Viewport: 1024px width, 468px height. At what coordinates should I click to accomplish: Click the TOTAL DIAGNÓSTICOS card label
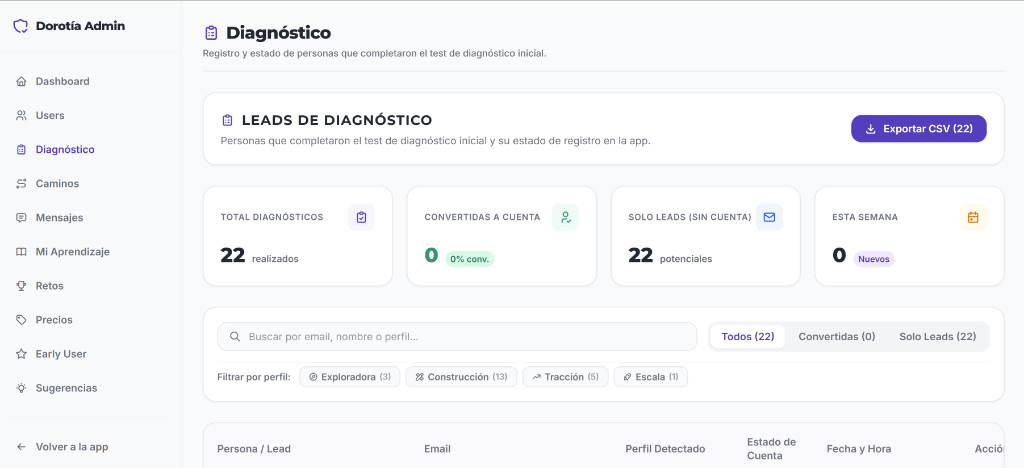click(272, 217)
